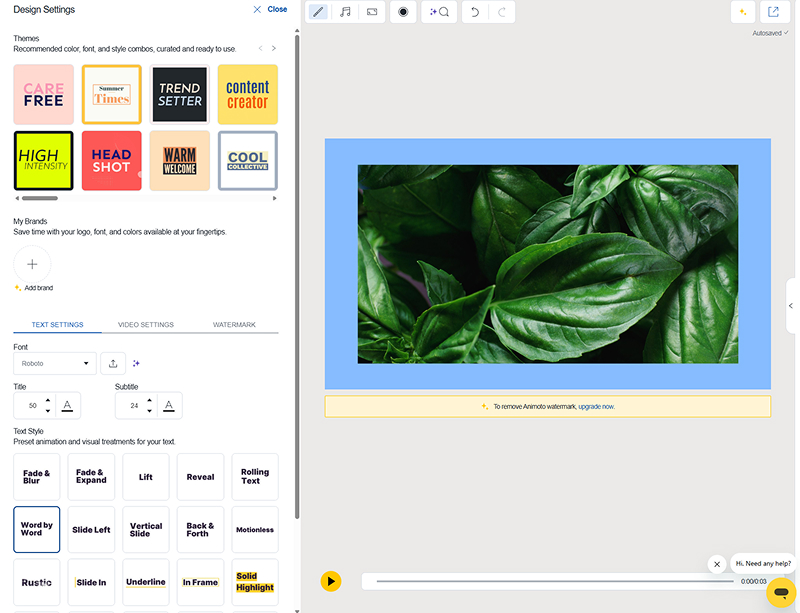Select the pencil design tool
Screen dimensions: 800x613
click(318, 12)
